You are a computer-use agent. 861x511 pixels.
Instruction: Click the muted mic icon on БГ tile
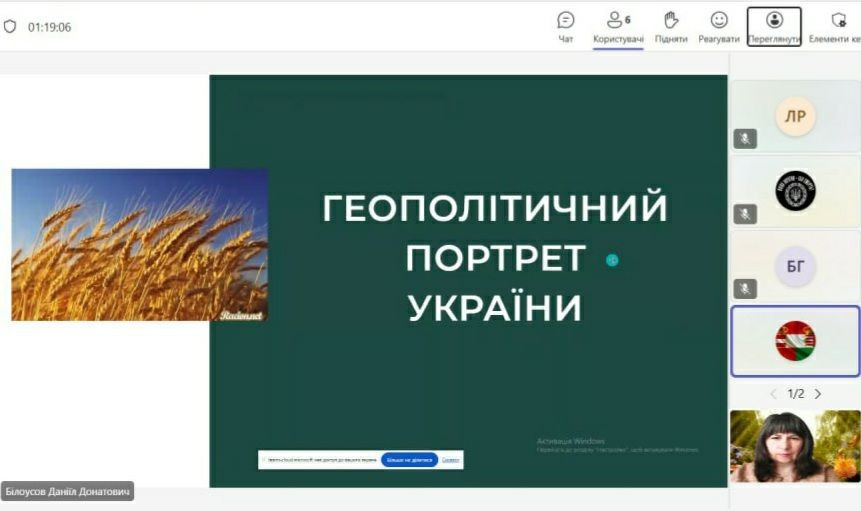(x=745, y=288)
